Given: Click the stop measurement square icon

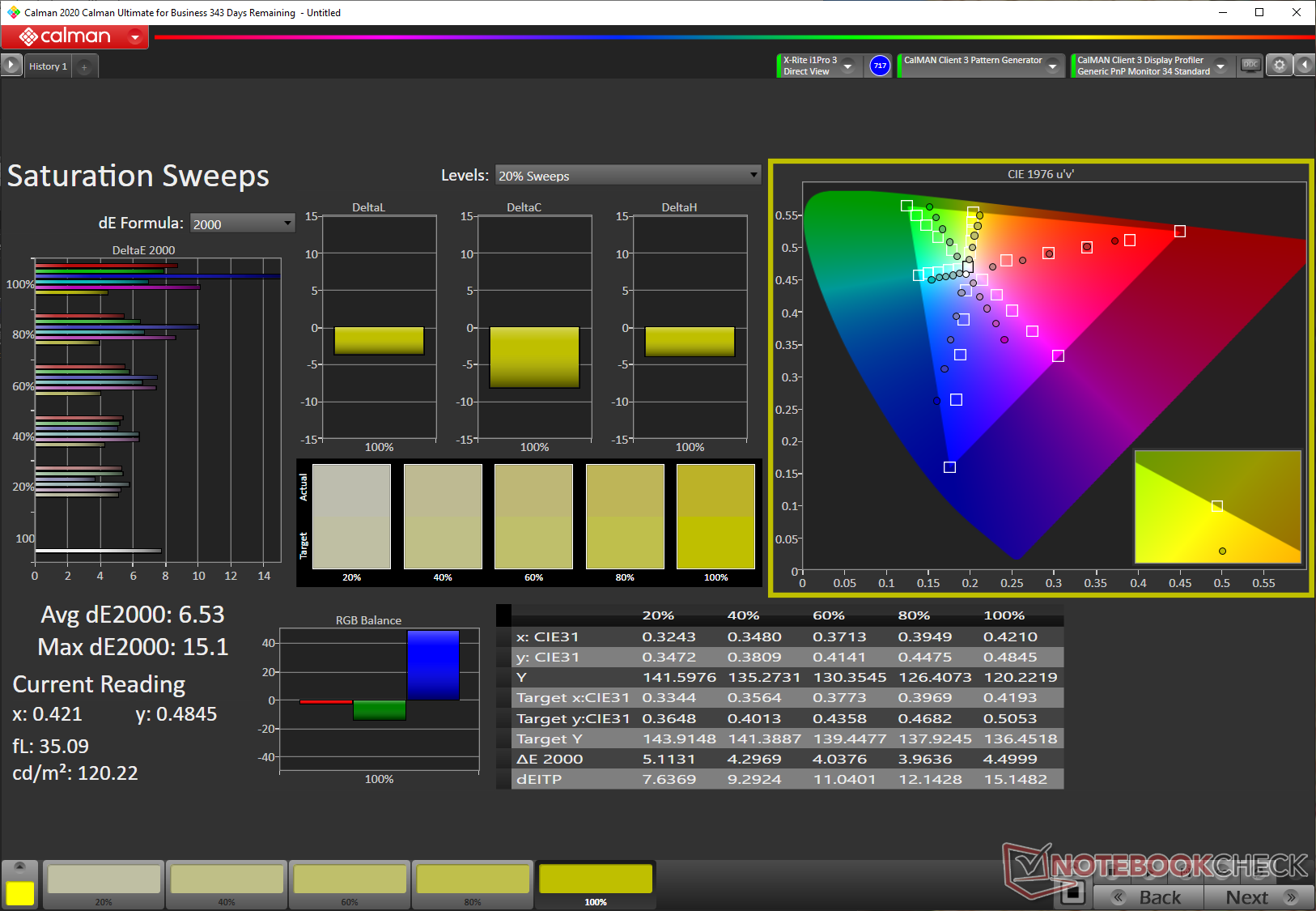Looking at the screenshot, I should pos(1073,893).
